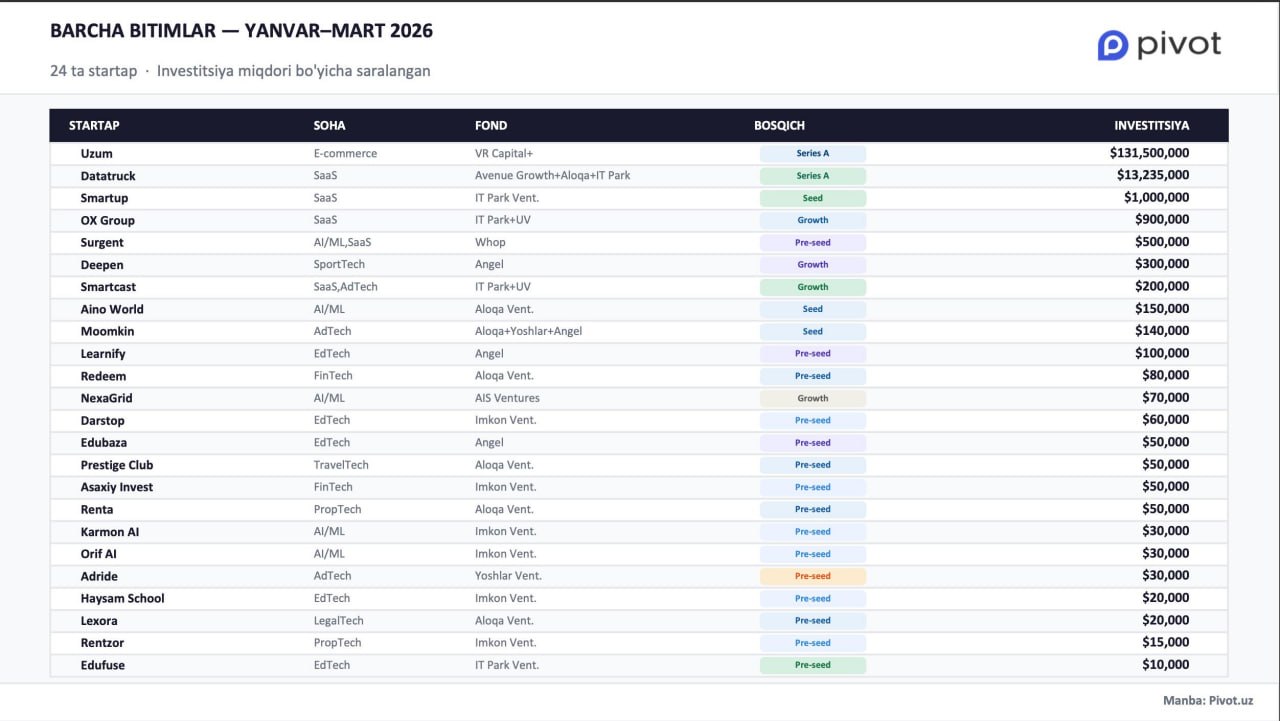Click the orange Pre-seed badge for Adride
The width and height of the screenshot is (1280, 721).
(812, 576)
